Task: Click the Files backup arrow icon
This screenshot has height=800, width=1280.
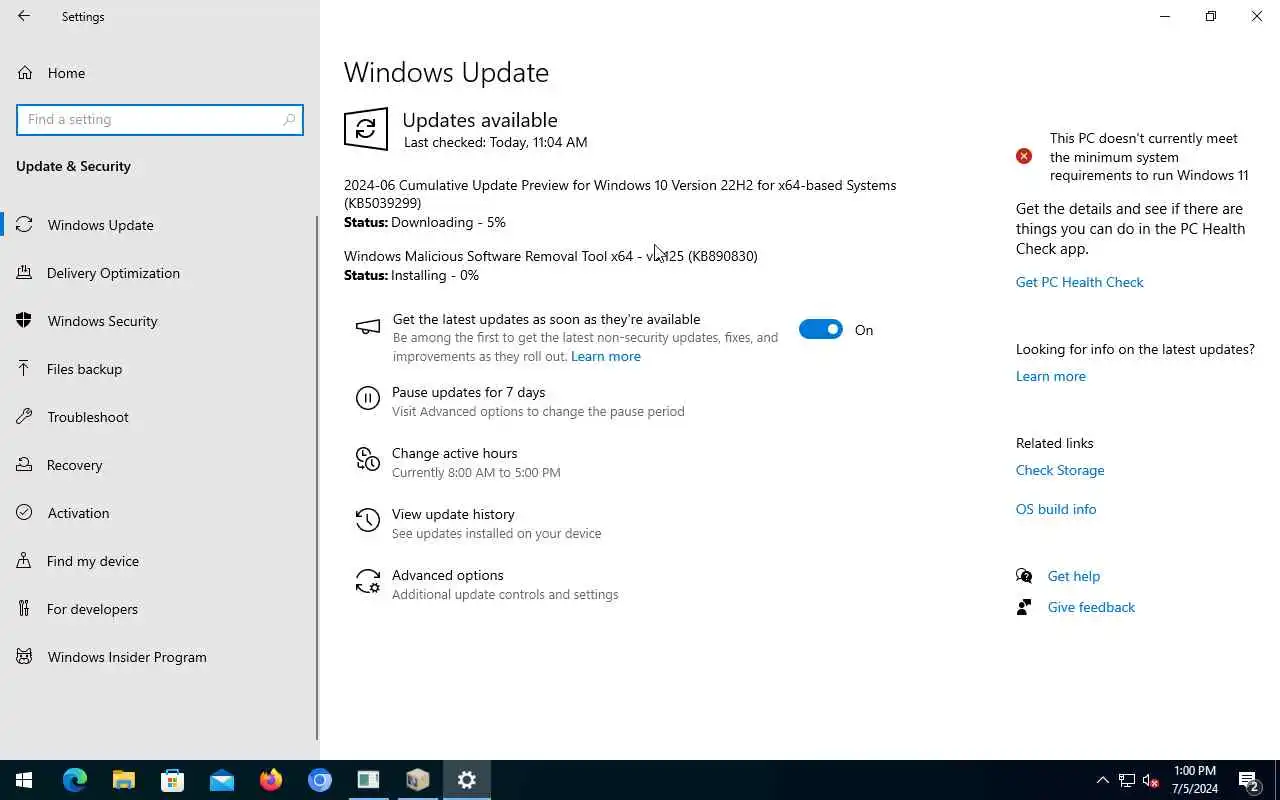Action: click(x=25, y=369)
